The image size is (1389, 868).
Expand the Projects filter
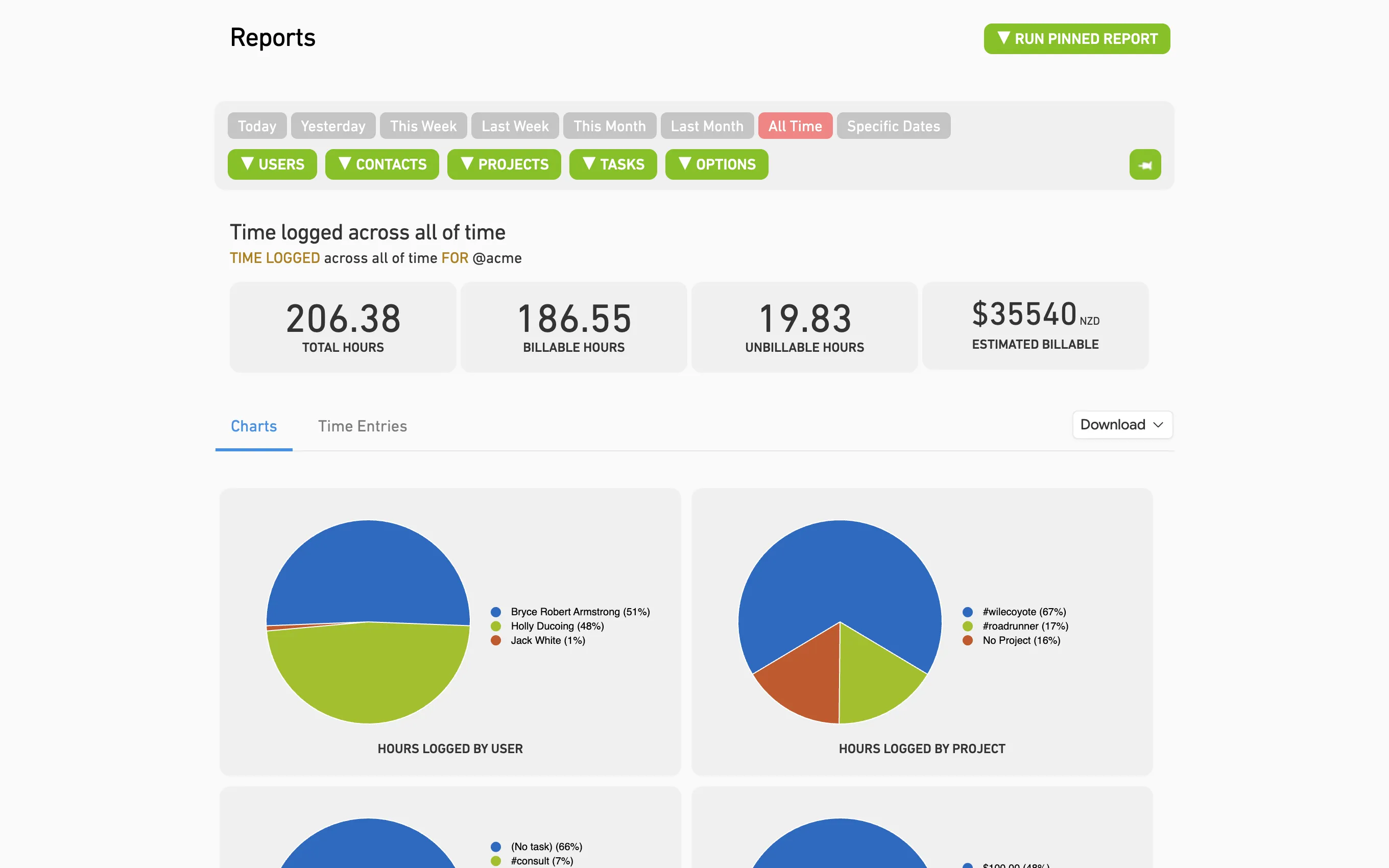click(x=504, y=164)
